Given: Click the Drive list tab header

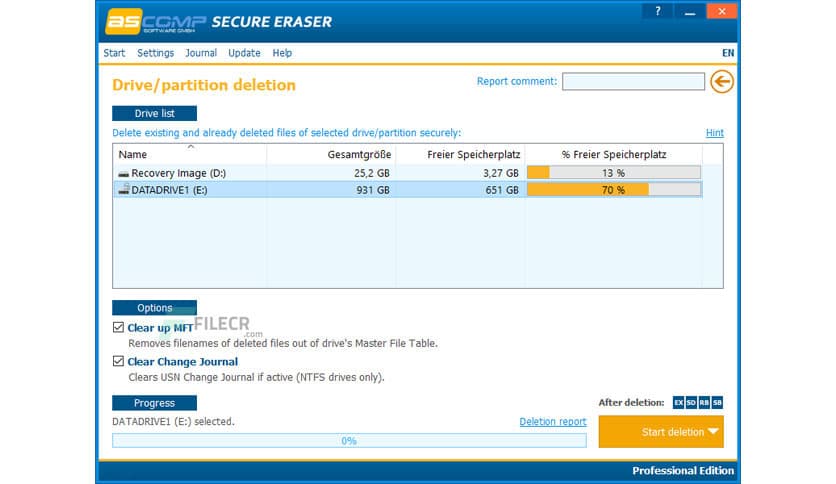Looking at the screenshot, I should pos(154,114).
